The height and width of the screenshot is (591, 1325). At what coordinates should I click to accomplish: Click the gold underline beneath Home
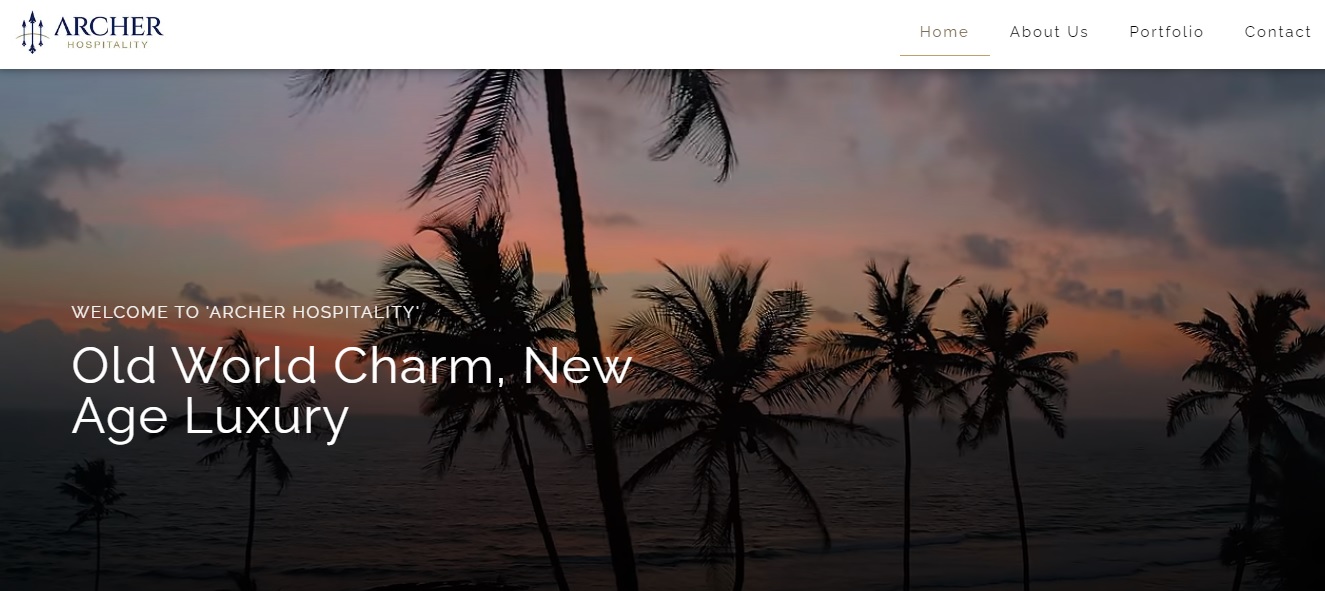click(944, 55)
